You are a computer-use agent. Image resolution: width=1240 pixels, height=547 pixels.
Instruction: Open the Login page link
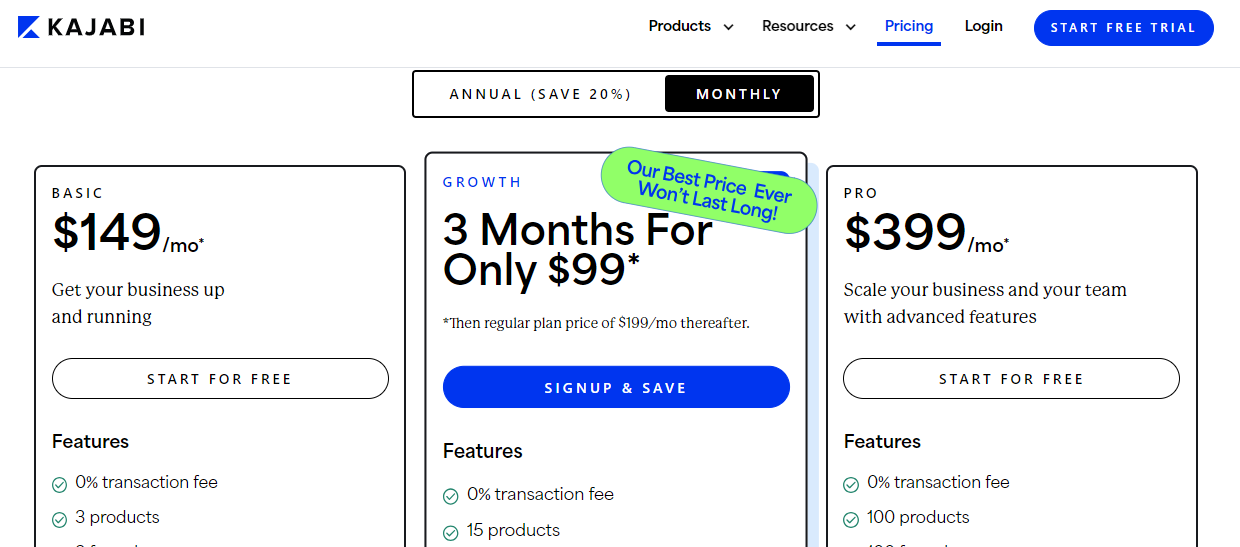point(984,26)
